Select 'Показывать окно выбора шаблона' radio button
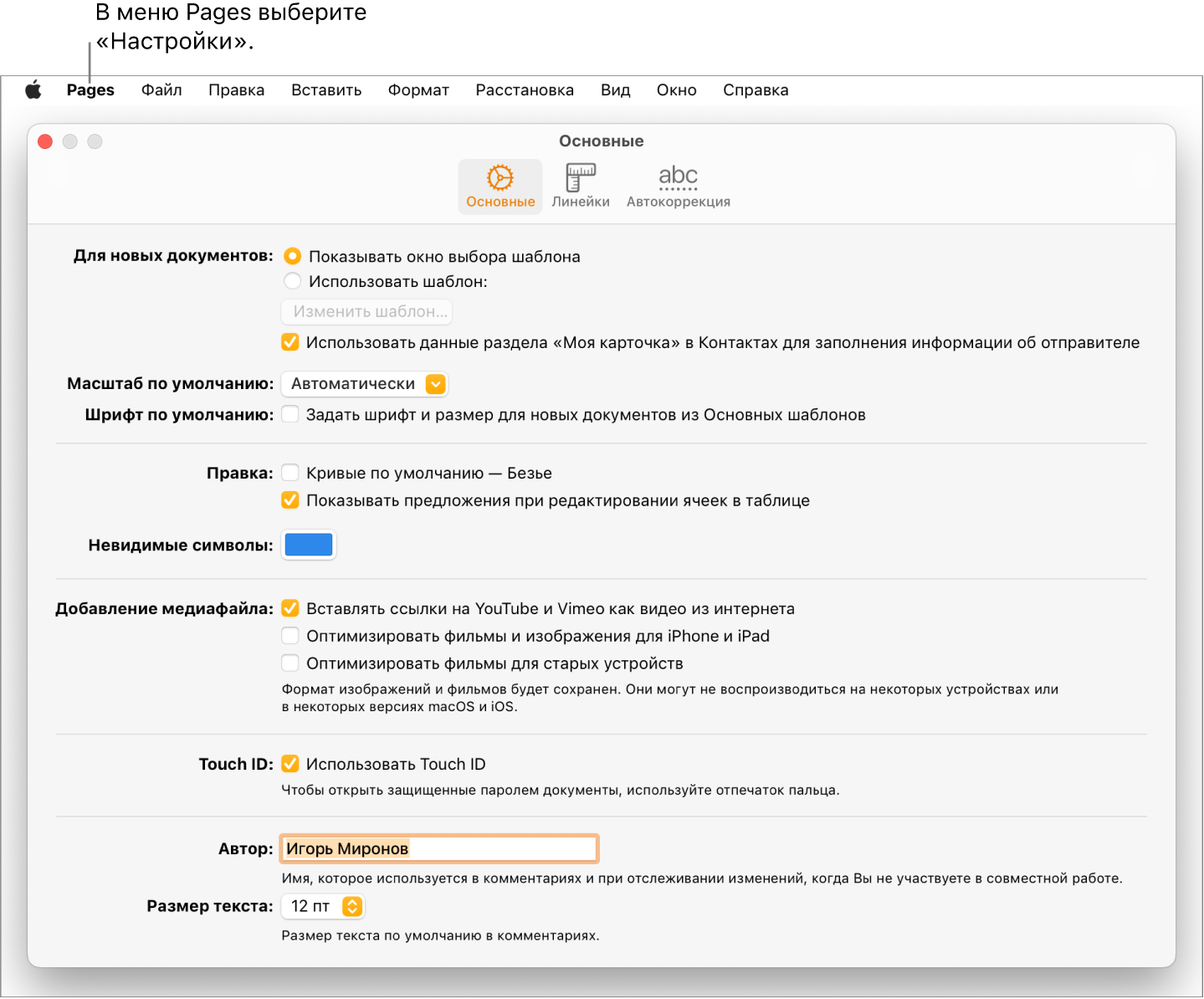Image resolution: width=1204 pixels, height=999 pixels. pos(292,256)
